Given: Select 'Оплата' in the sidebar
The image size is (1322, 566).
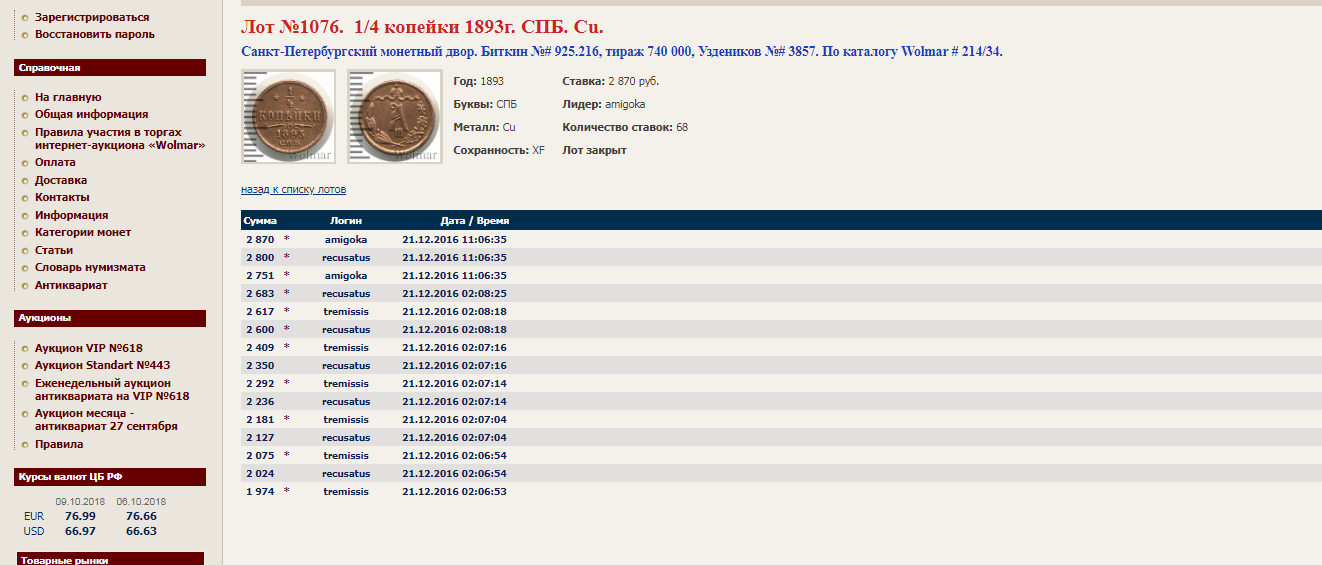Looking at the screenshot, I should [x=55, y=163].
